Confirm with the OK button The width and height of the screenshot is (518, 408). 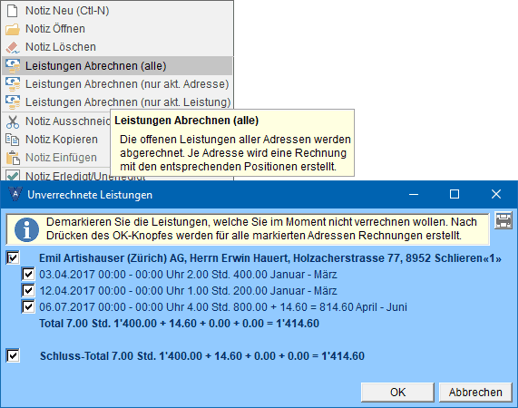398,392
